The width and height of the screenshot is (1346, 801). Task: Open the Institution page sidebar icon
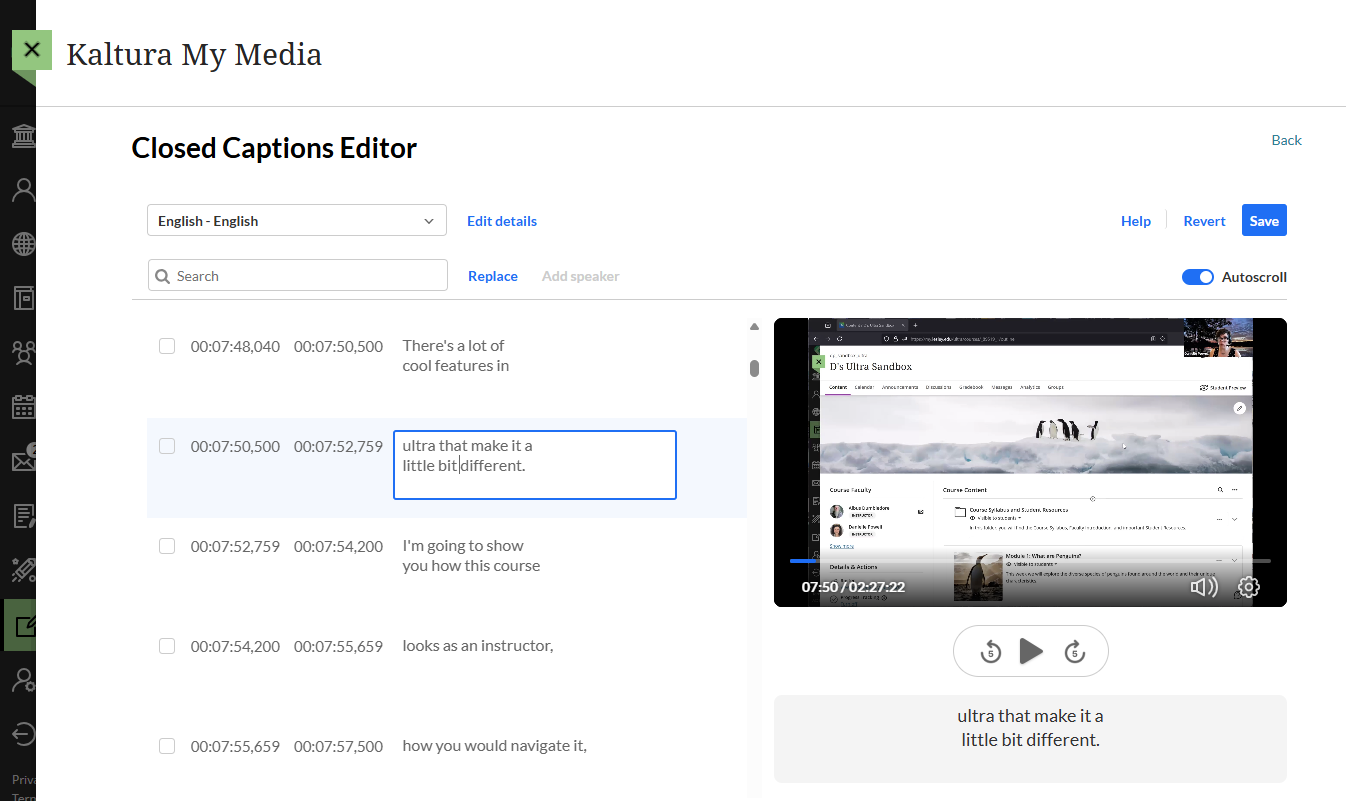pos(23,136)
